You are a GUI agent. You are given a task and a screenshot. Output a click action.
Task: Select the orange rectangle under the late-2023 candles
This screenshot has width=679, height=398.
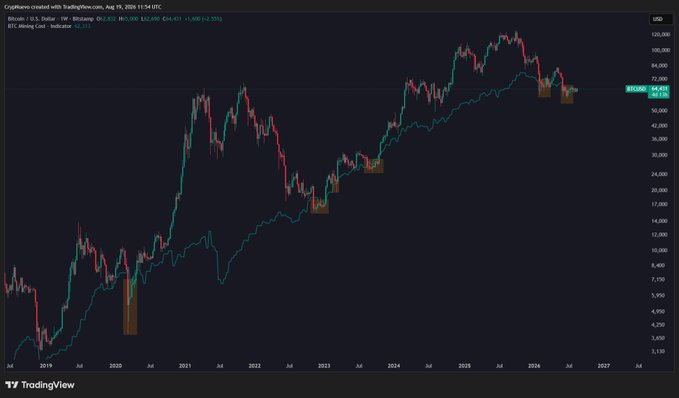point(374,166)
